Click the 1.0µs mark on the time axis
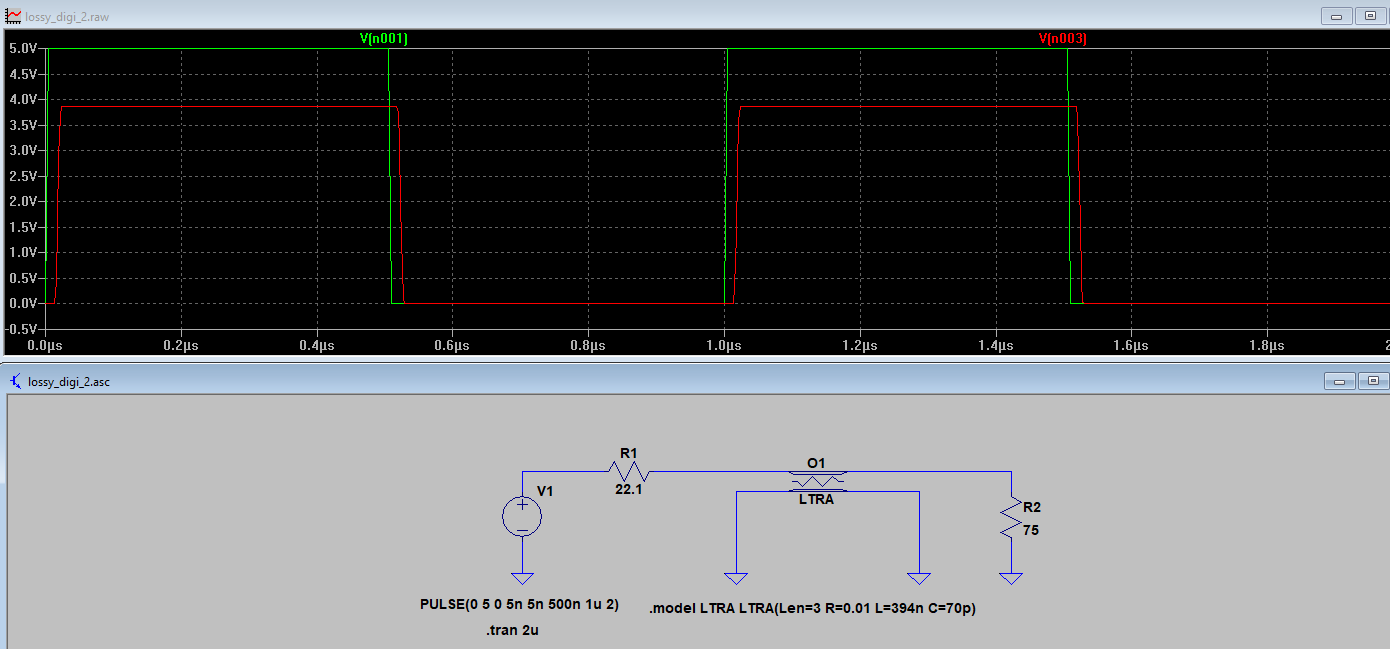 pyautogui.click(x=724, y=345)
